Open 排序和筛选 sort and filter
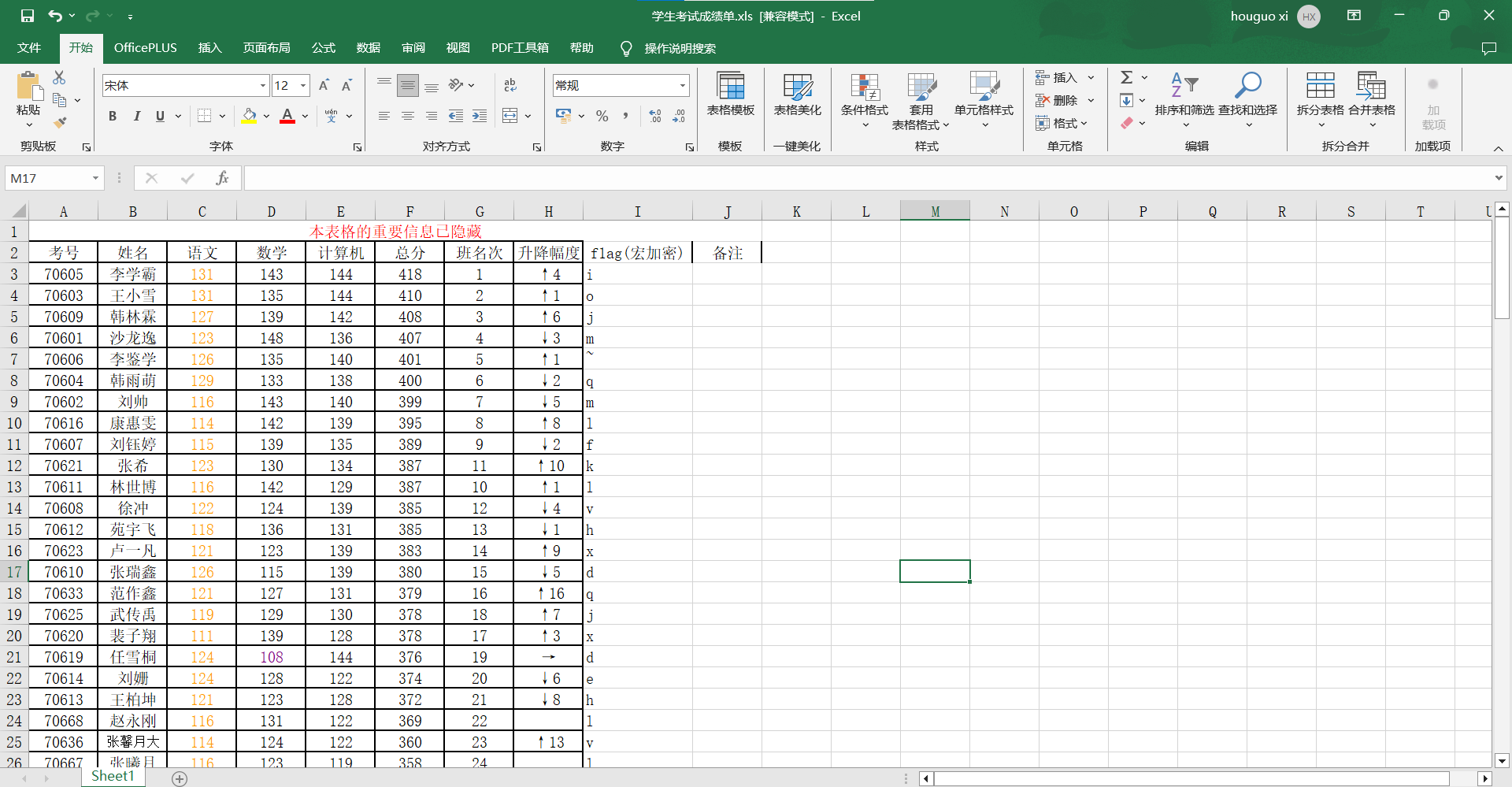 click(x=1184, y=101)
